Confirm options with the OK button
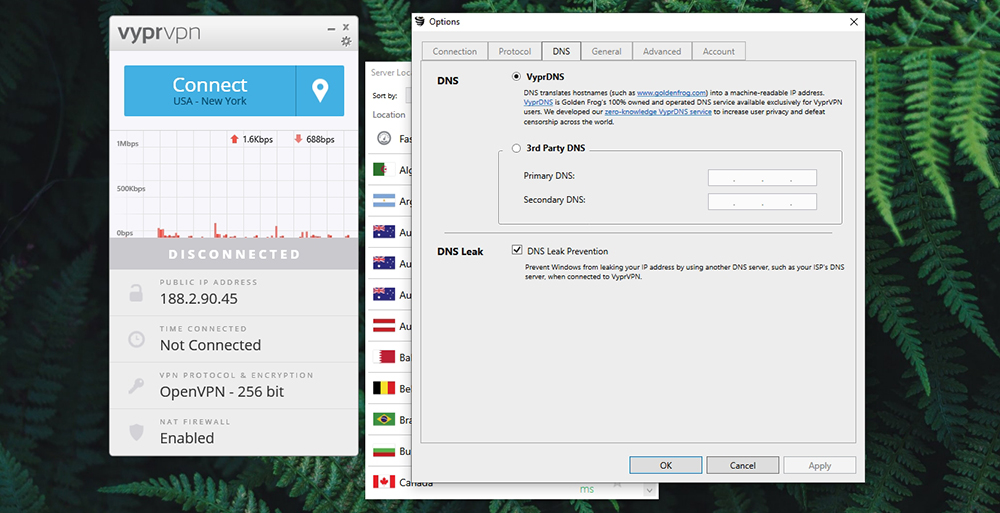Image resolution: width=1000 pixels, height=513 pixels. pyautogui.click(x=666, y=465)
